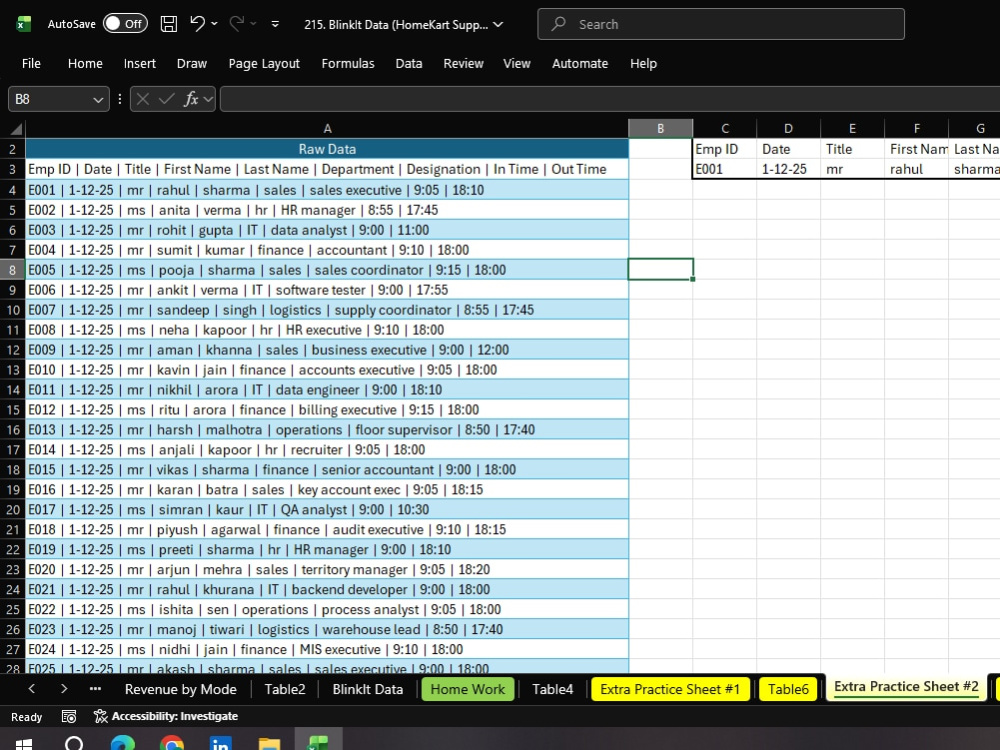Click the Name Box showing B8
Viewport: 1000px width, 750px height.
(50, 99)
